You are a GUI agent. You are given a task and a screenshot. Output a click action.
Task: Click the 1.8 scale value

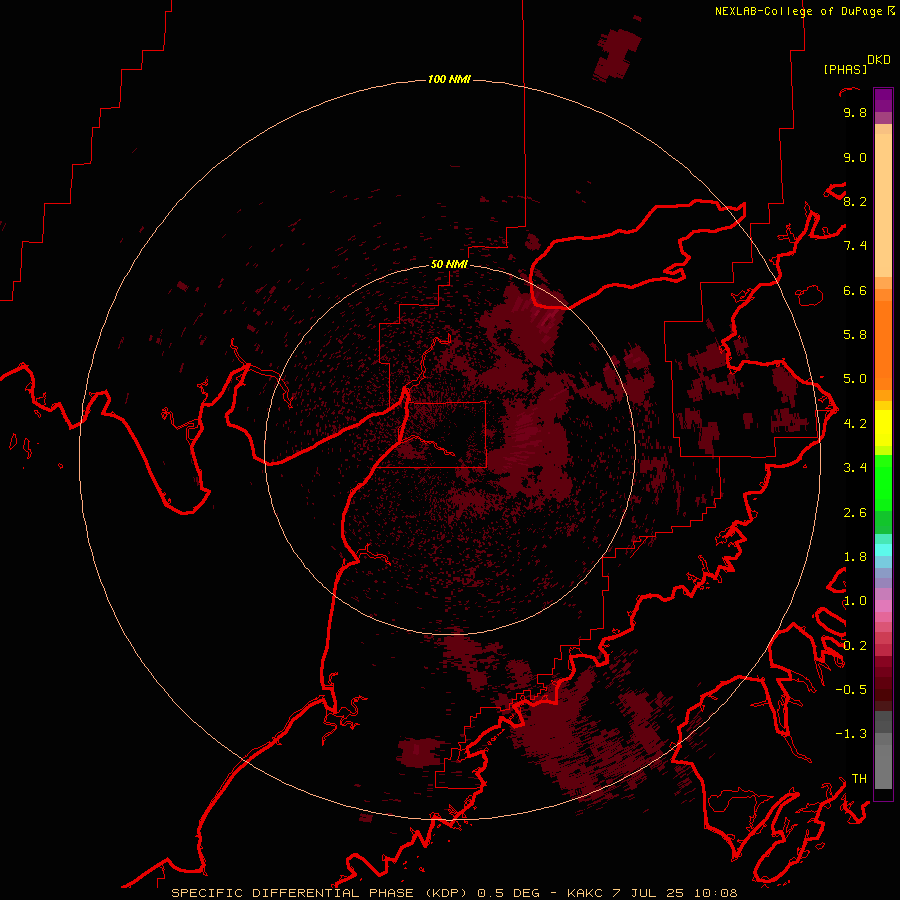click(x=855, y=557)
